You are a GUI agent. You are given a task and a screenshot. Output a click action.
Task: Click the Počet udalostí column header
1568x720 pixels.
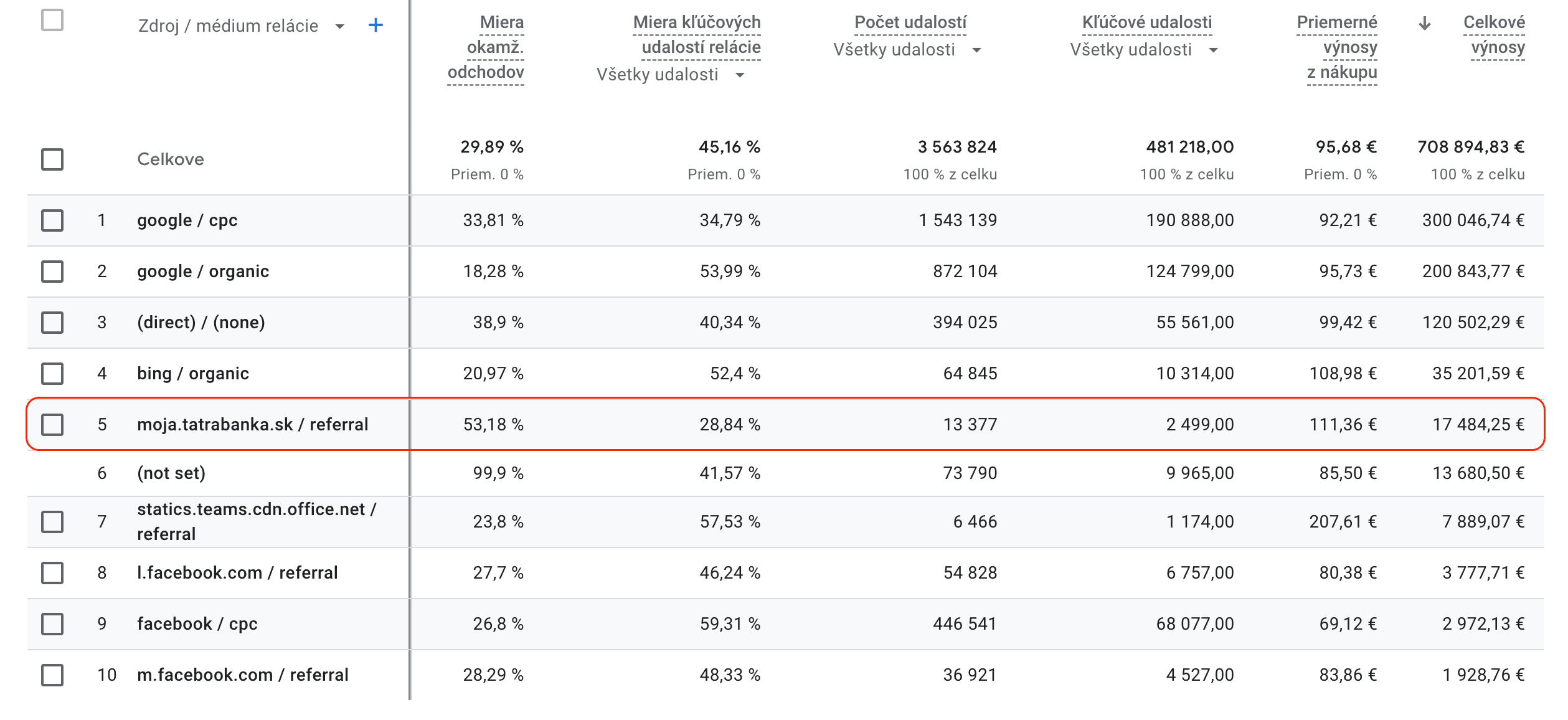[x=910, y=22]
